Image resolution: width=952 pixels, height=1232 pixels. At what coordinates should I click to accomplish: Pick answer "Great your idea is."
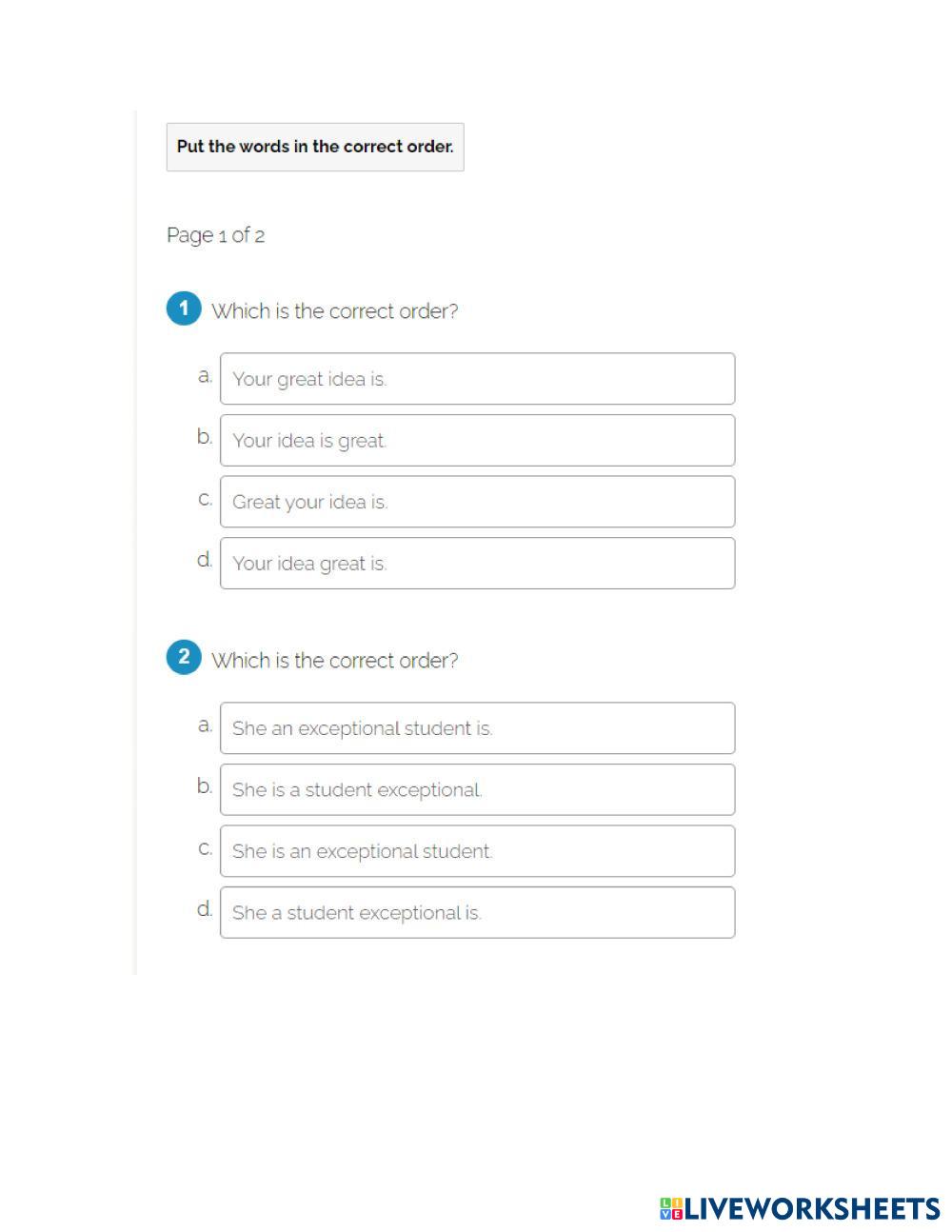(x=477, y=502)
